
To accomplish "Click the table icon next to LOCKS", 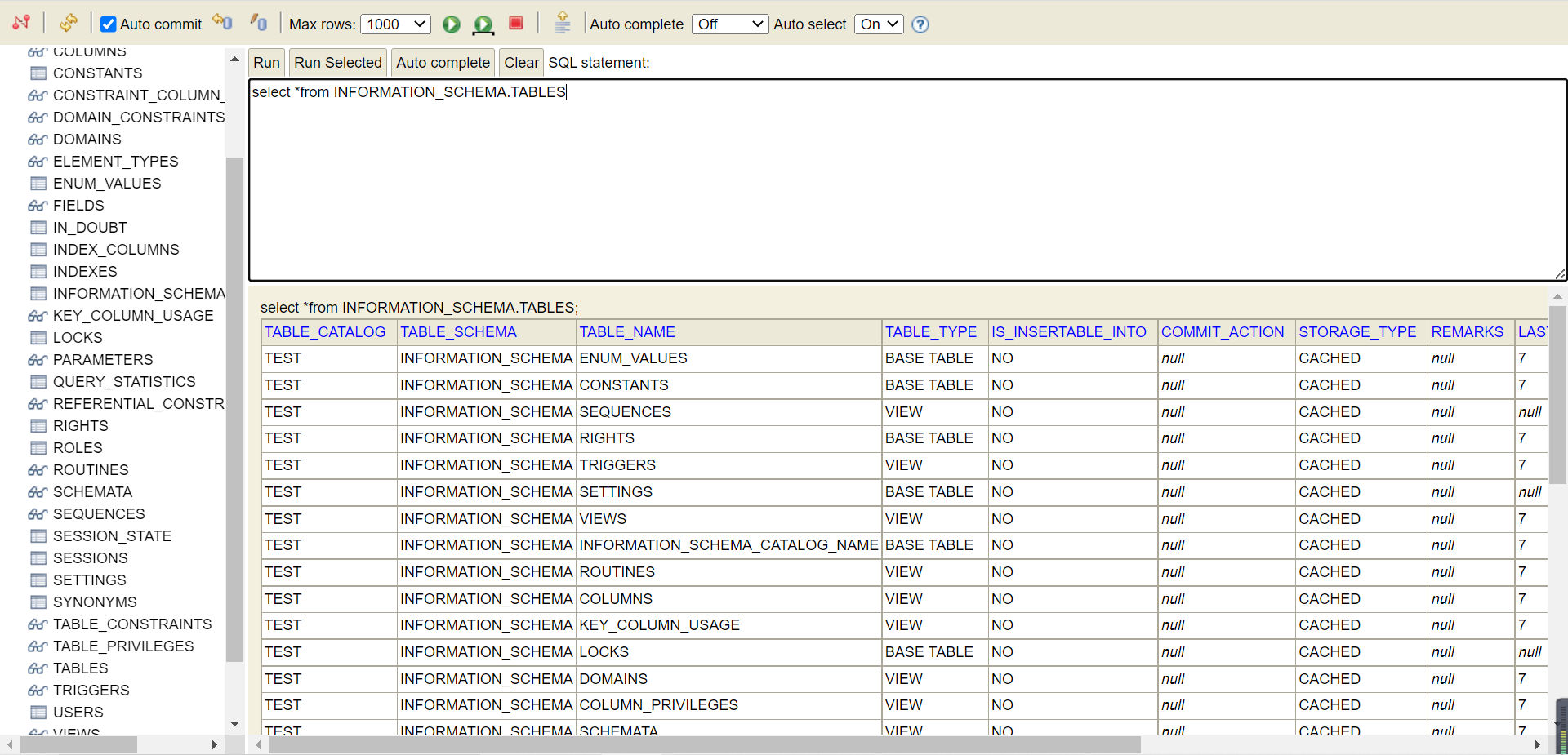I will tap(38, 338).
